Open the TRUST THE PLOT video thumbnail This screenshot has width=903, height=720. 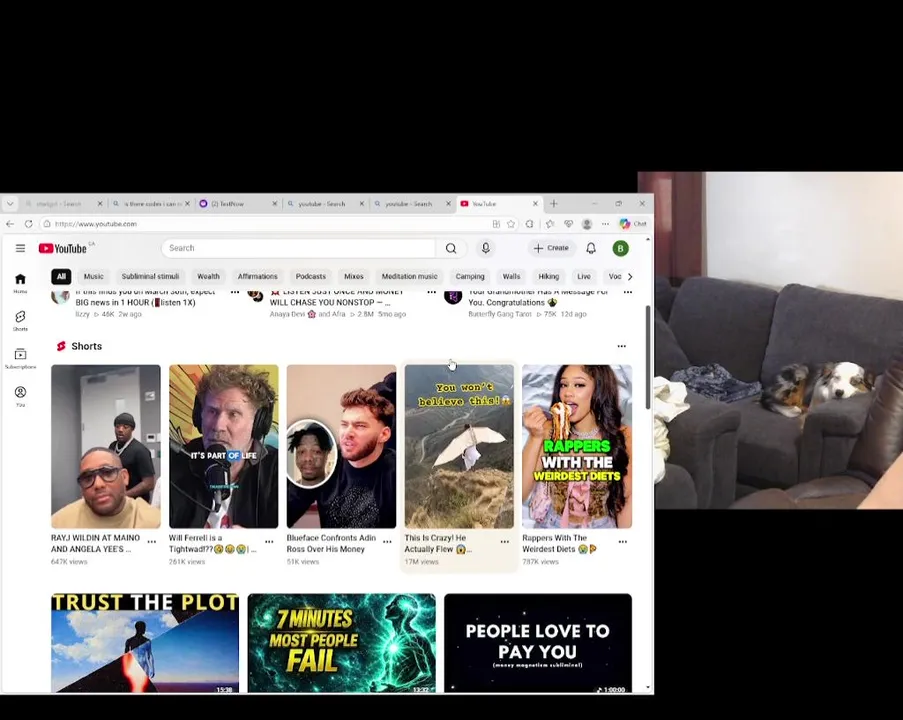point(145,643)
